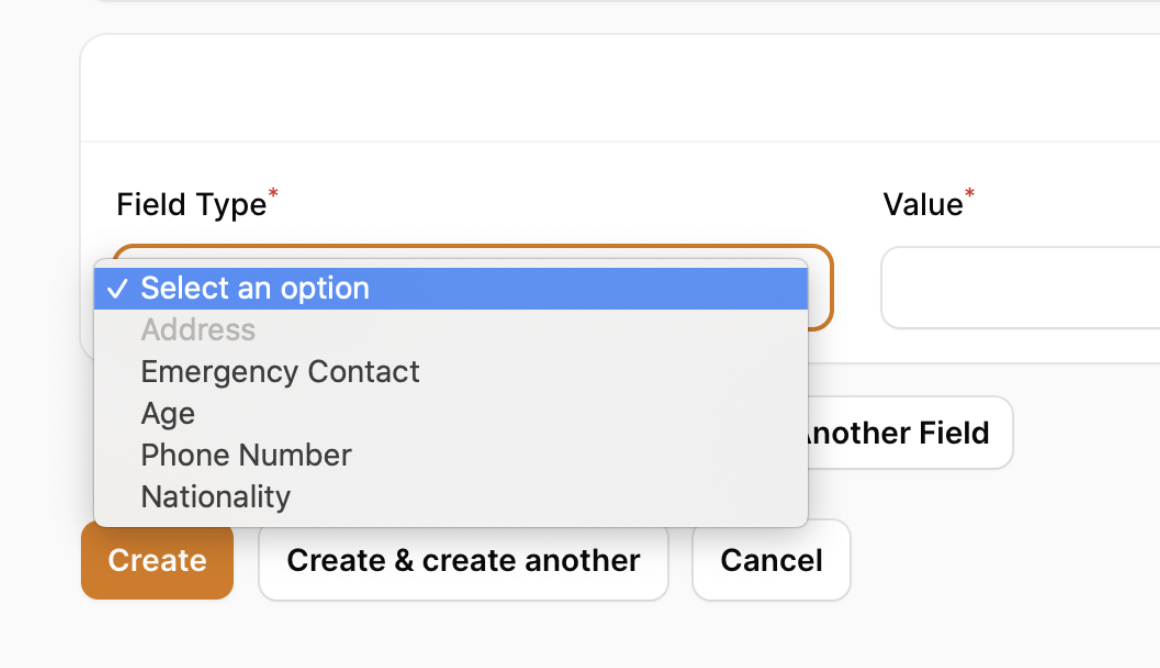Choose the Select an option placeholder entry
Viewport: 1160px width, 668px height.
(x=255, y=289)
